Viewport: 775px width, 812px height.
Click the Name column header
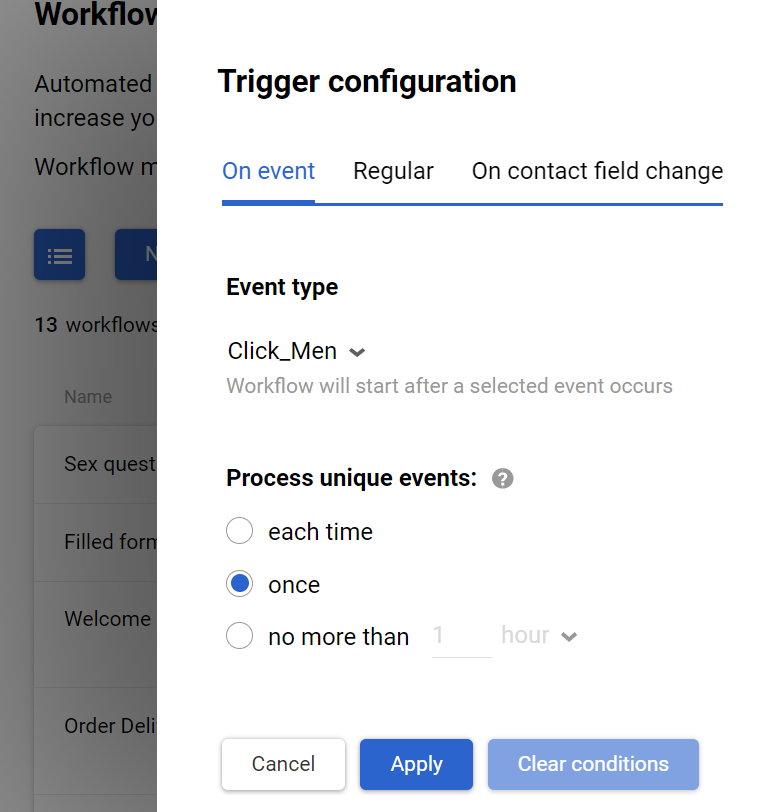point(88,397)
